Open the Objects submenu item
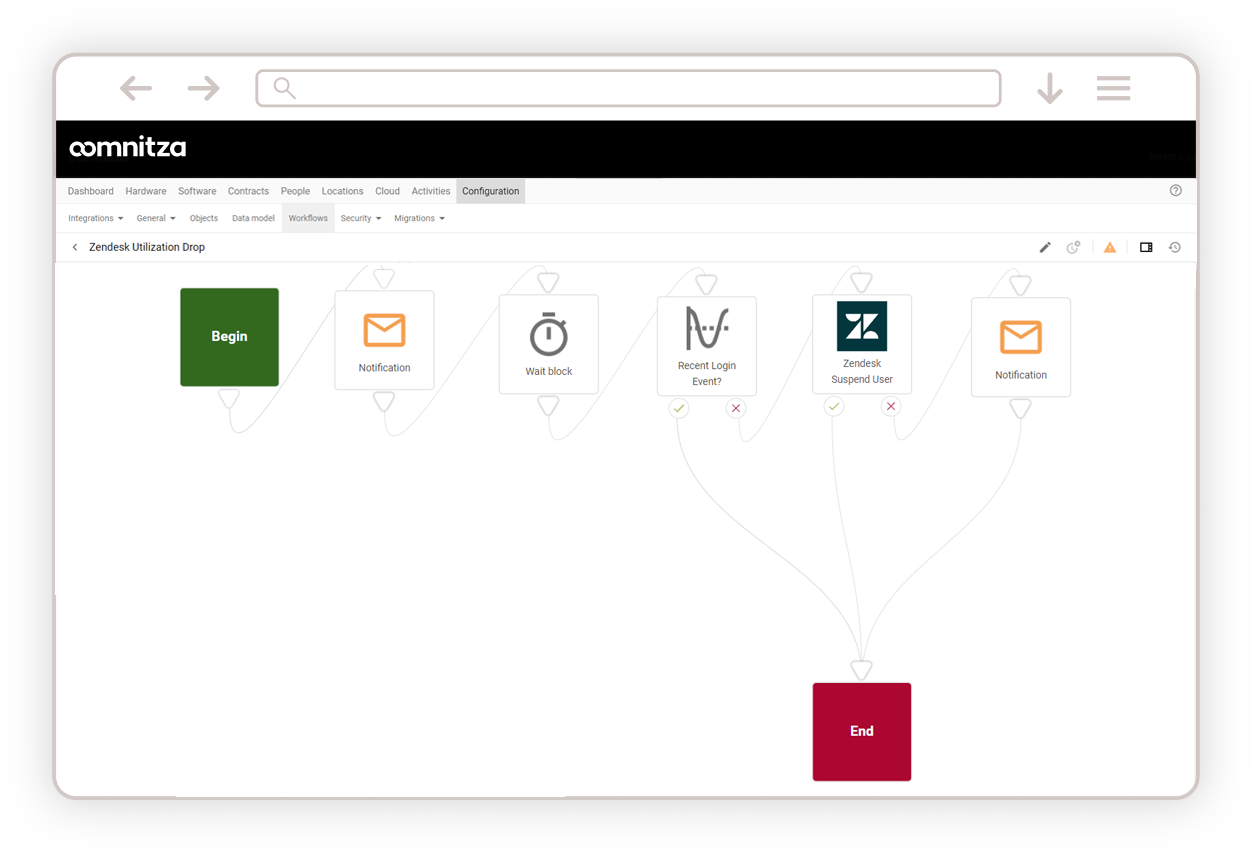The height and width of the screenshot is (853, 1252). 204,218
